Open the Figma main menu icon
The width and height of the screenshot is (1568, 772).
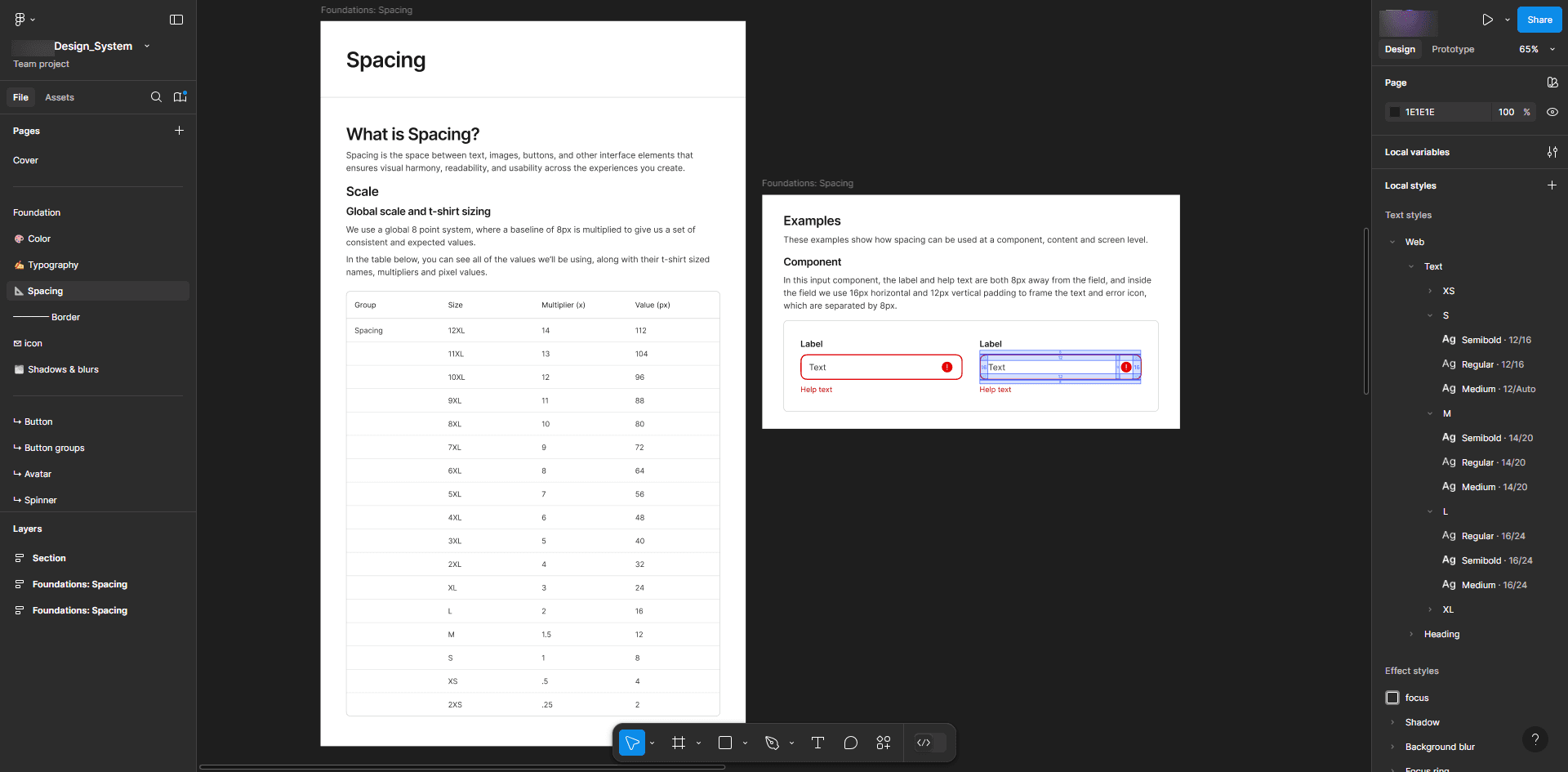pyautogui.click(x=20, y=19)
